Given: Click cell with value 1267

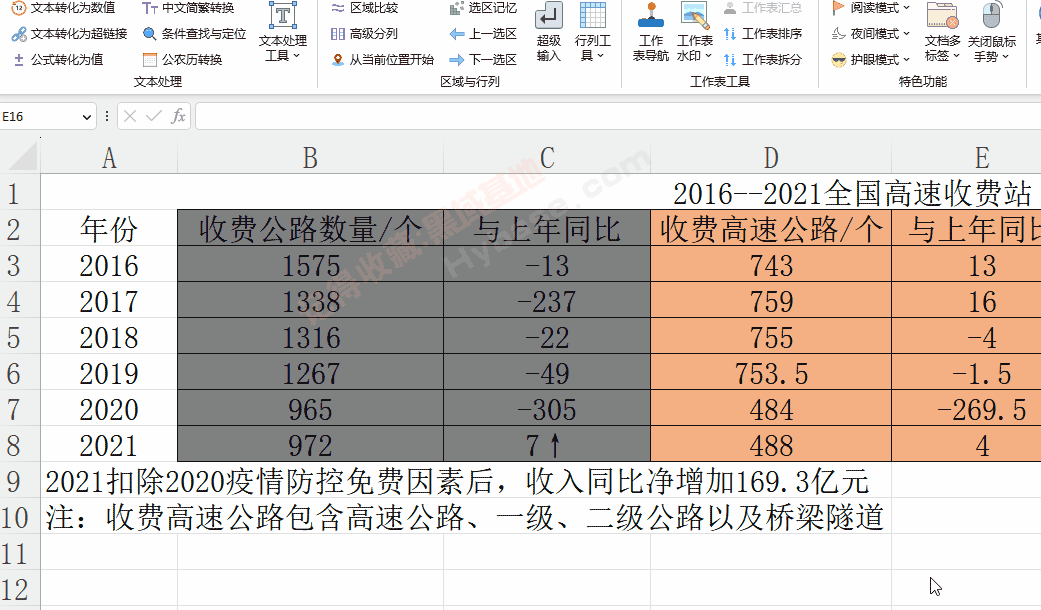Looking at the screenshot, I should (310, 372).
